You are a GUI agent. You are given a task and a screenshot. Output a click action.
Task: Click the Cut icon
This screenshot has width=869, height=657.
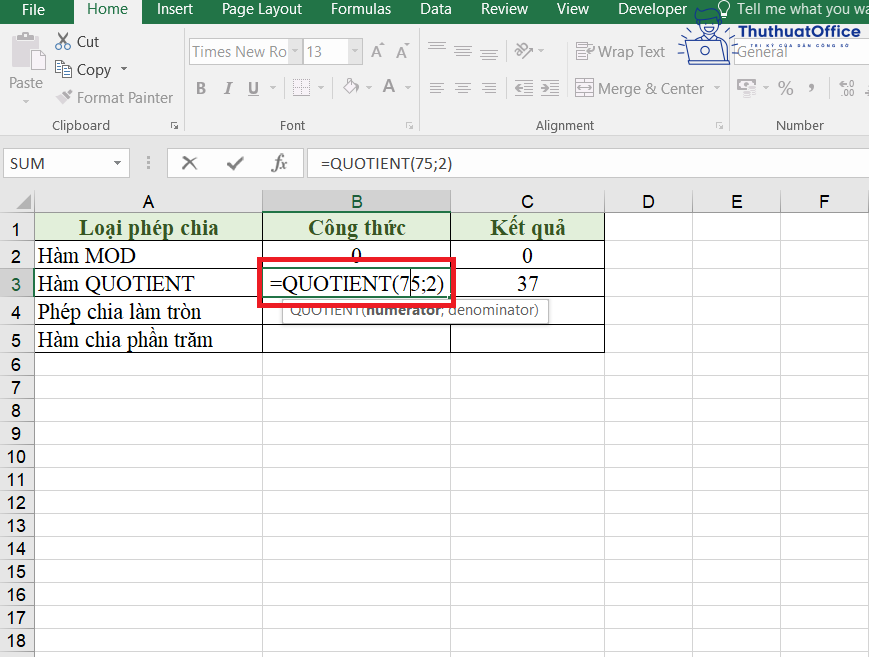pyautogui.click(x=62, y=41)
